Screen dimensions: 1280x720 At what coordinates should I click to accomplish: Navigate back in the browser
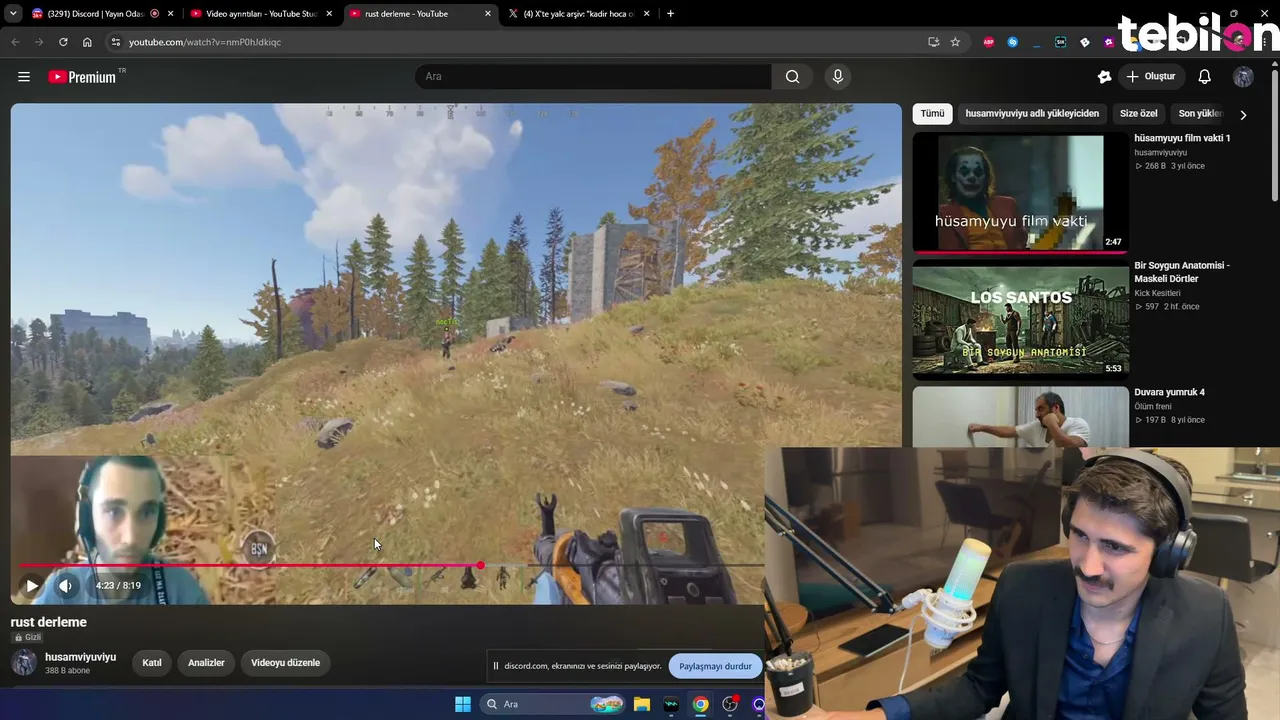tap(15, 42)
